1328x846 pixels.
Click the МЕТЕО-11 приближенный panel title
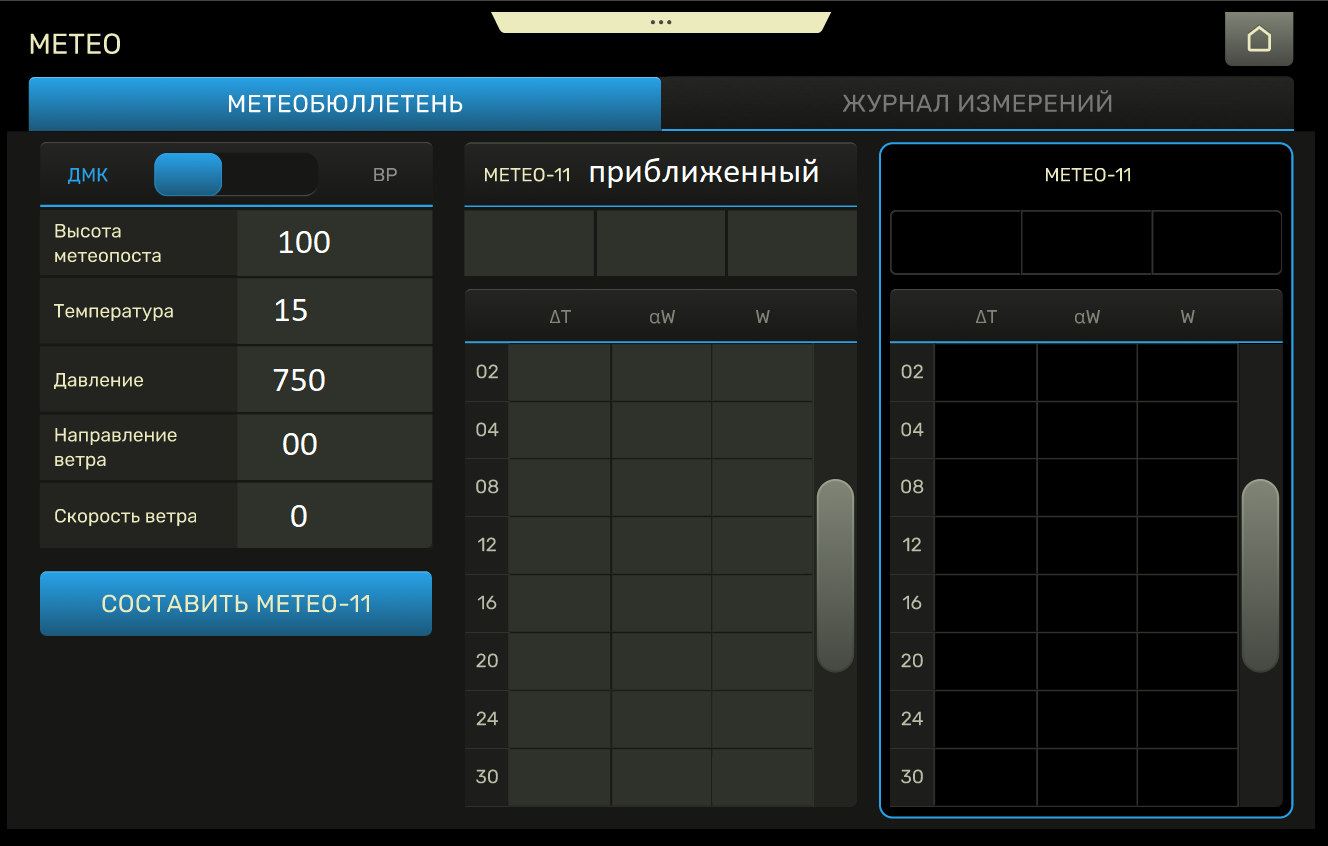coord(660,174)
